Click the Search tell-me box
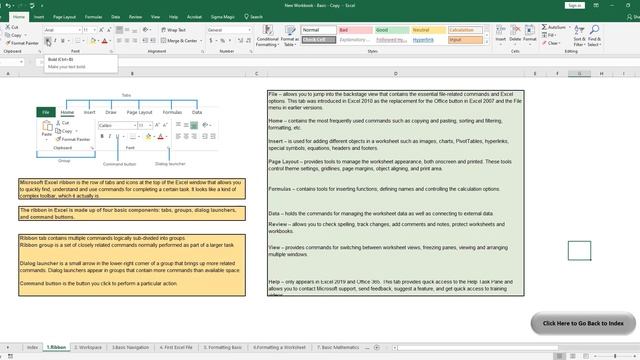The width and height of the screenshot is (640, 360). point(253,17)
